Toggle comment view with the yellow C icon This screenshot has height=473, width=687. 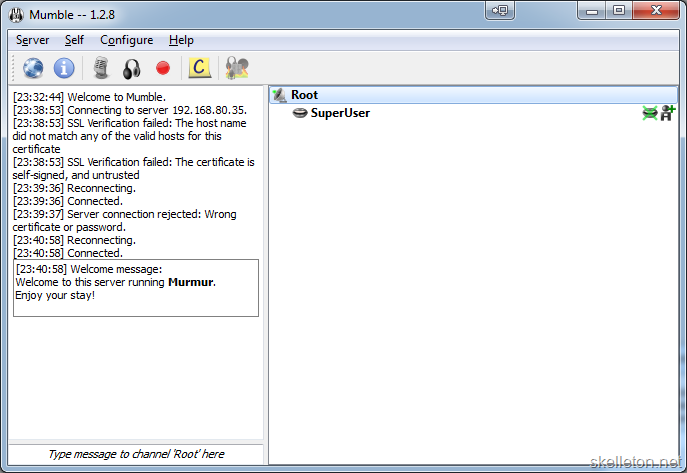coord(199,68)
